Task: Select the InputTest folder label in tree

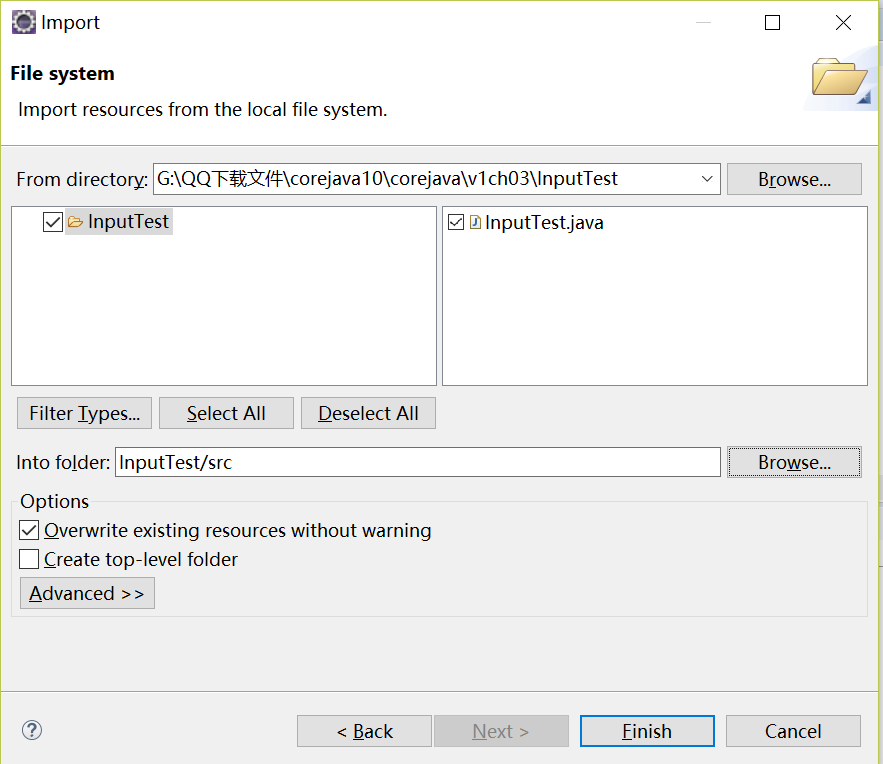Action: click(128, 222)
